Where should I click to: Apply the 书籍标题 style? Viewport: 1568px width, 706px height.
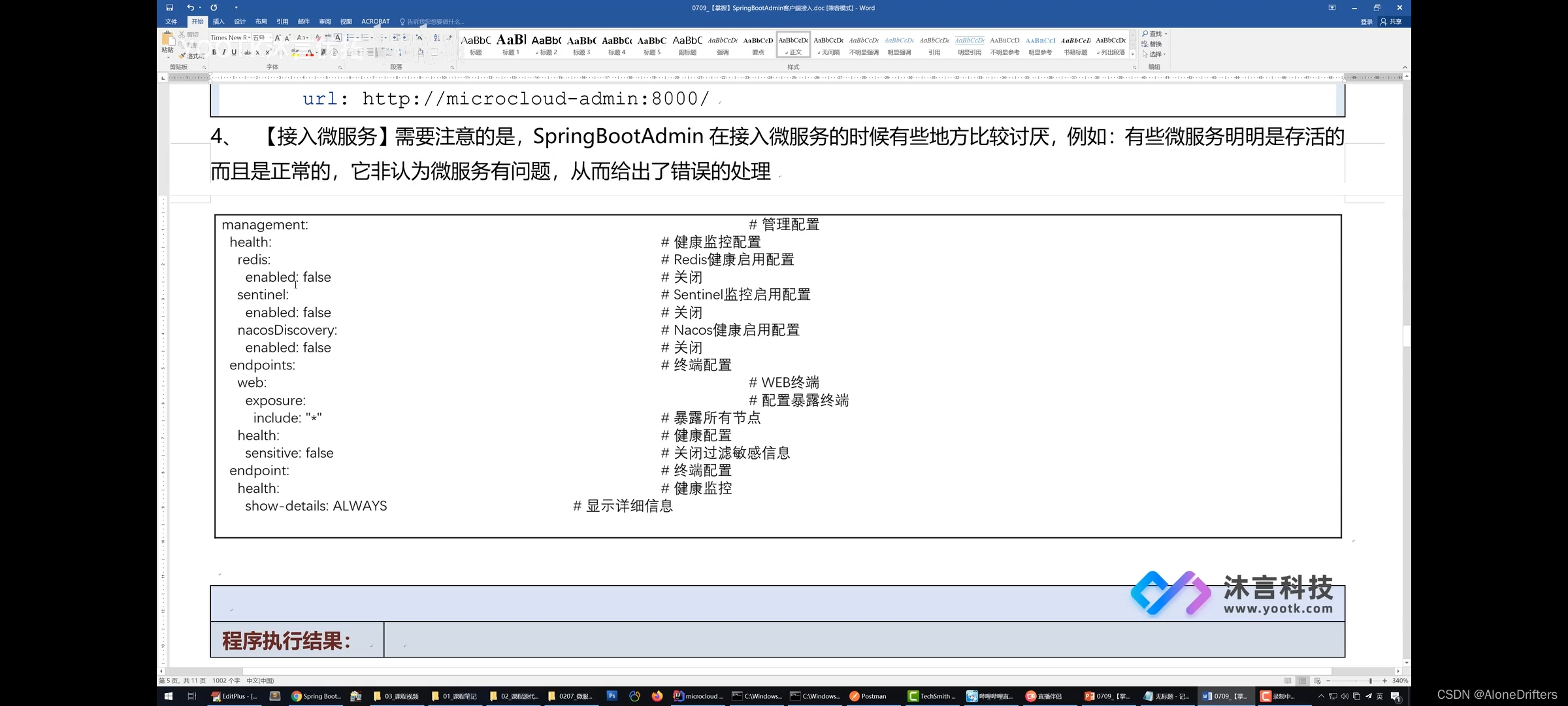1075,44
